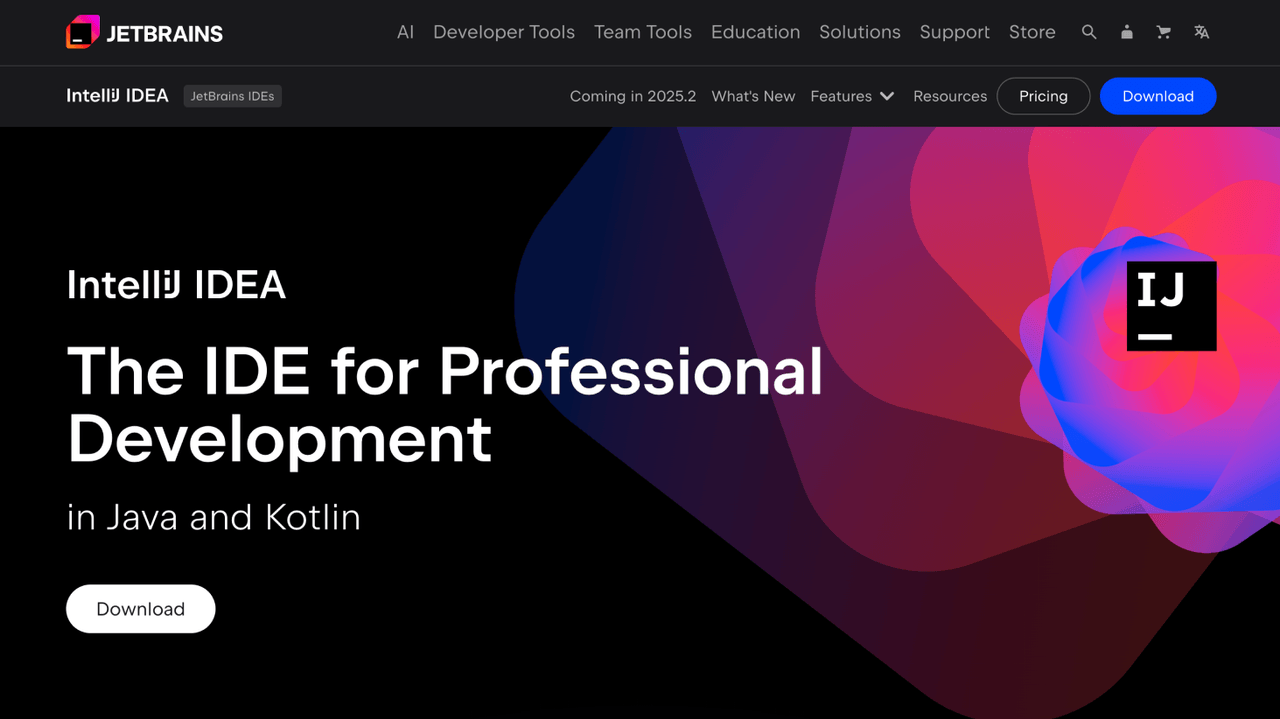Open search using the magnifier icon
This screenshot has width=1280, height=719.
(x=1089, y=32)
